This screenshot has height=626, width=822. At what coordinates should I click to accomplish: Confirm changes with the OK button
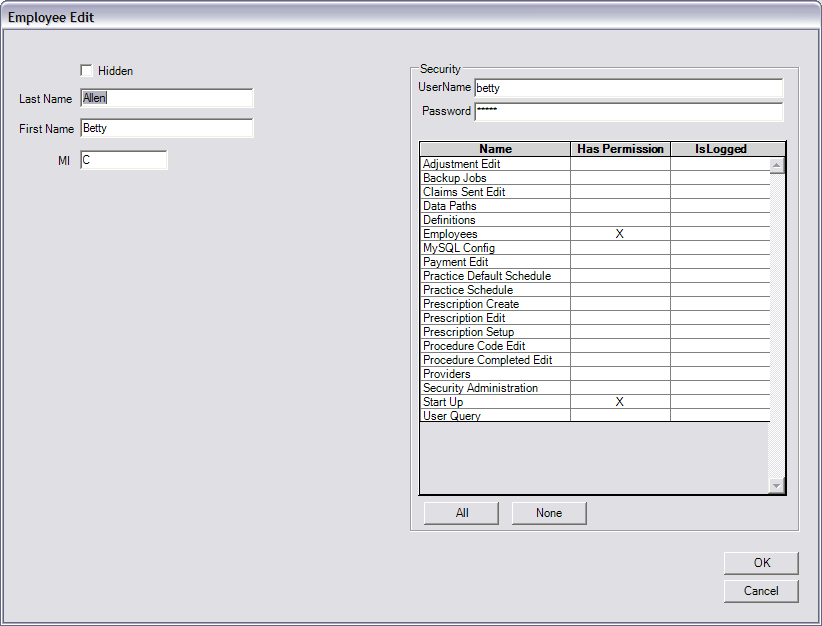761,563
